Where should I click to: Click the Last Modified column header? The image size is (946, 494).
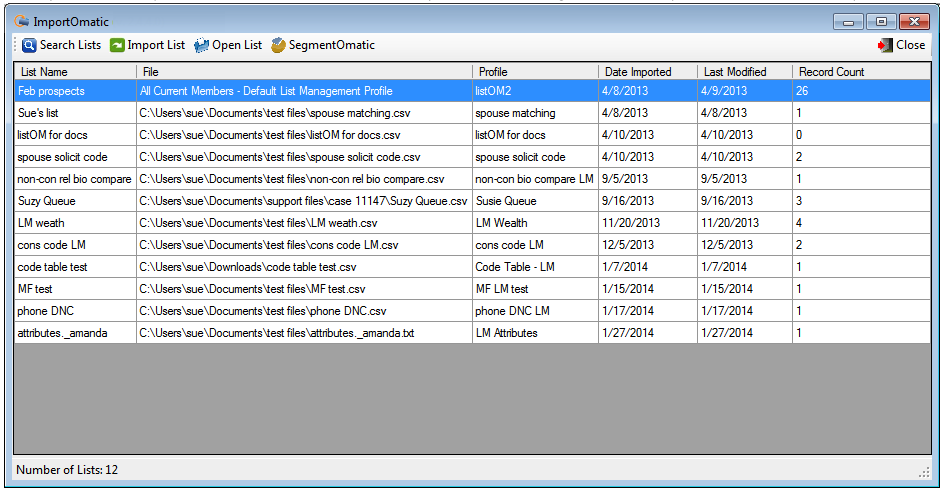tap(744, 72)
